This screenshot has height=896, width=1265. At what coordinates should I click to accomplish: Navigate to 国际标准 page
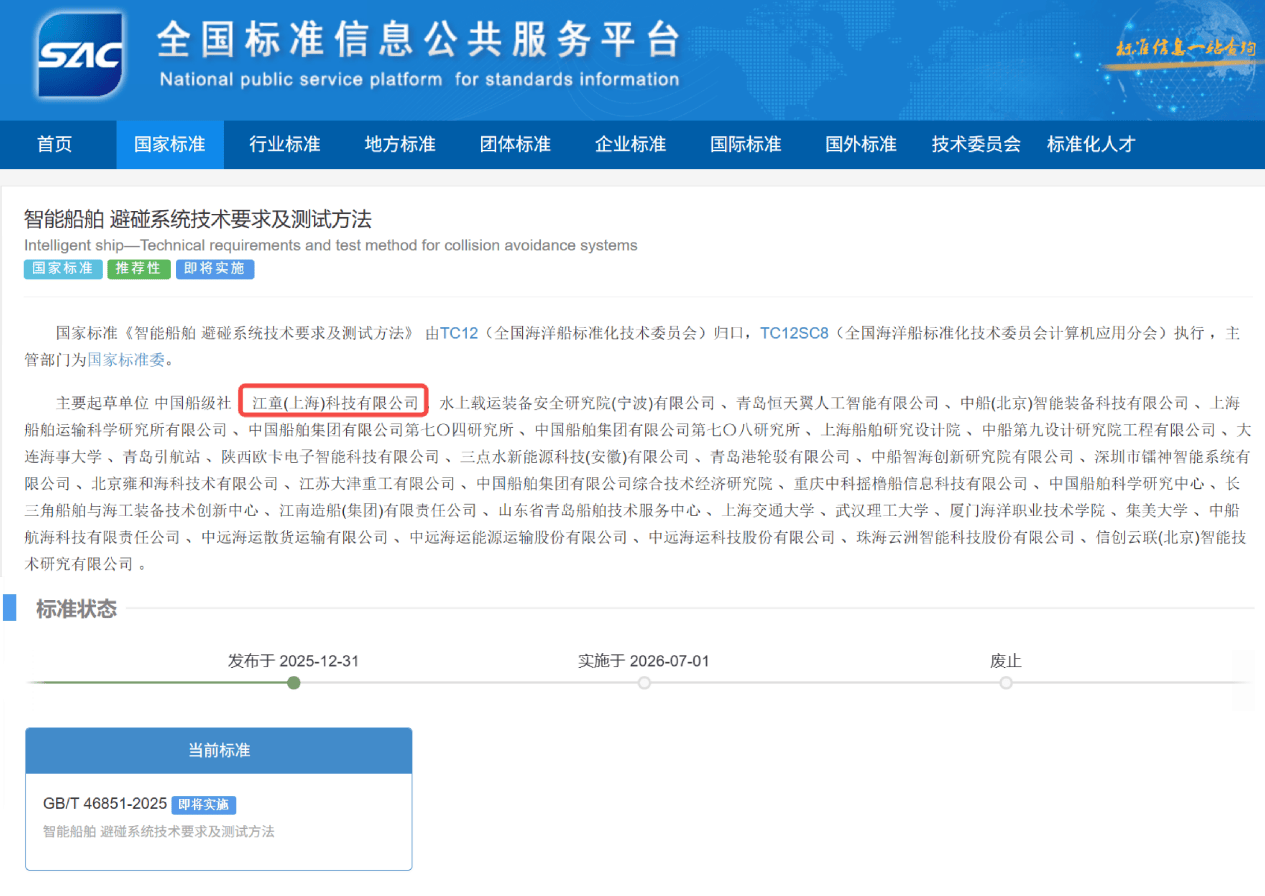pyautogui.click(x=746, y=144)
